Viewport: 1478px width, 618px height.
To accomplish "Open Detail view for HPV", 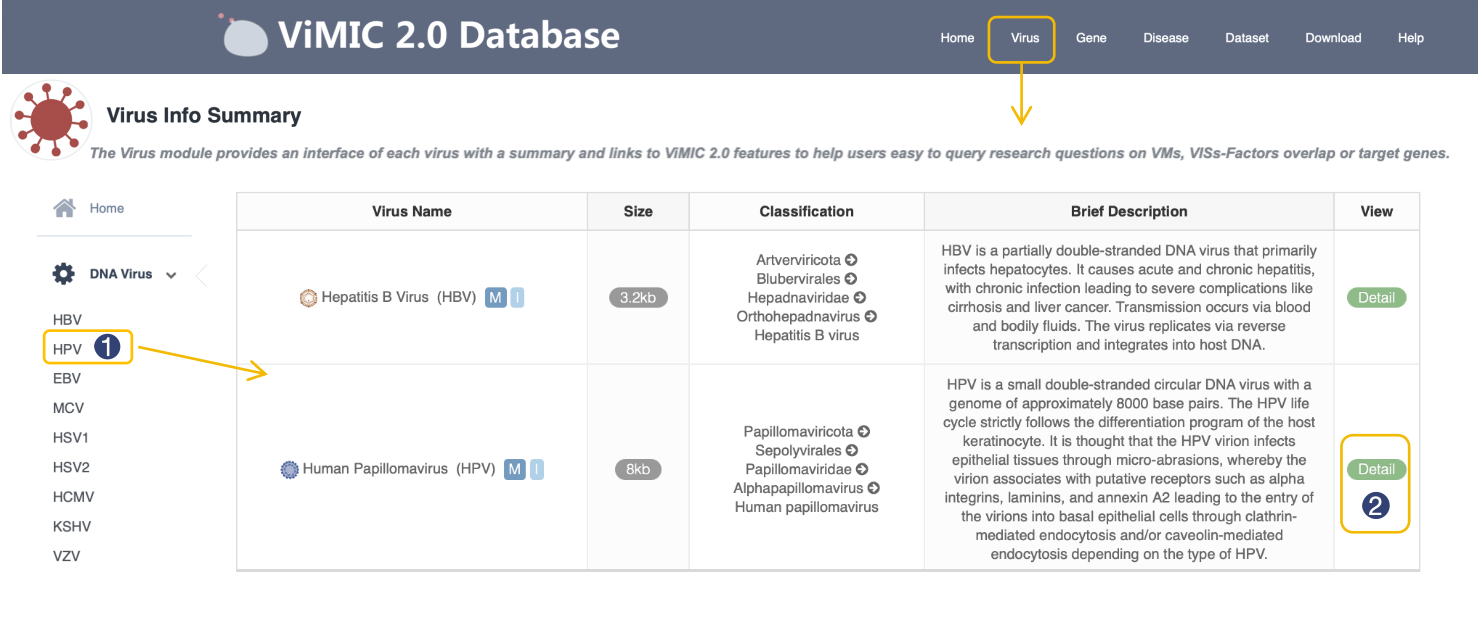I will click(x=1376, y=469).
